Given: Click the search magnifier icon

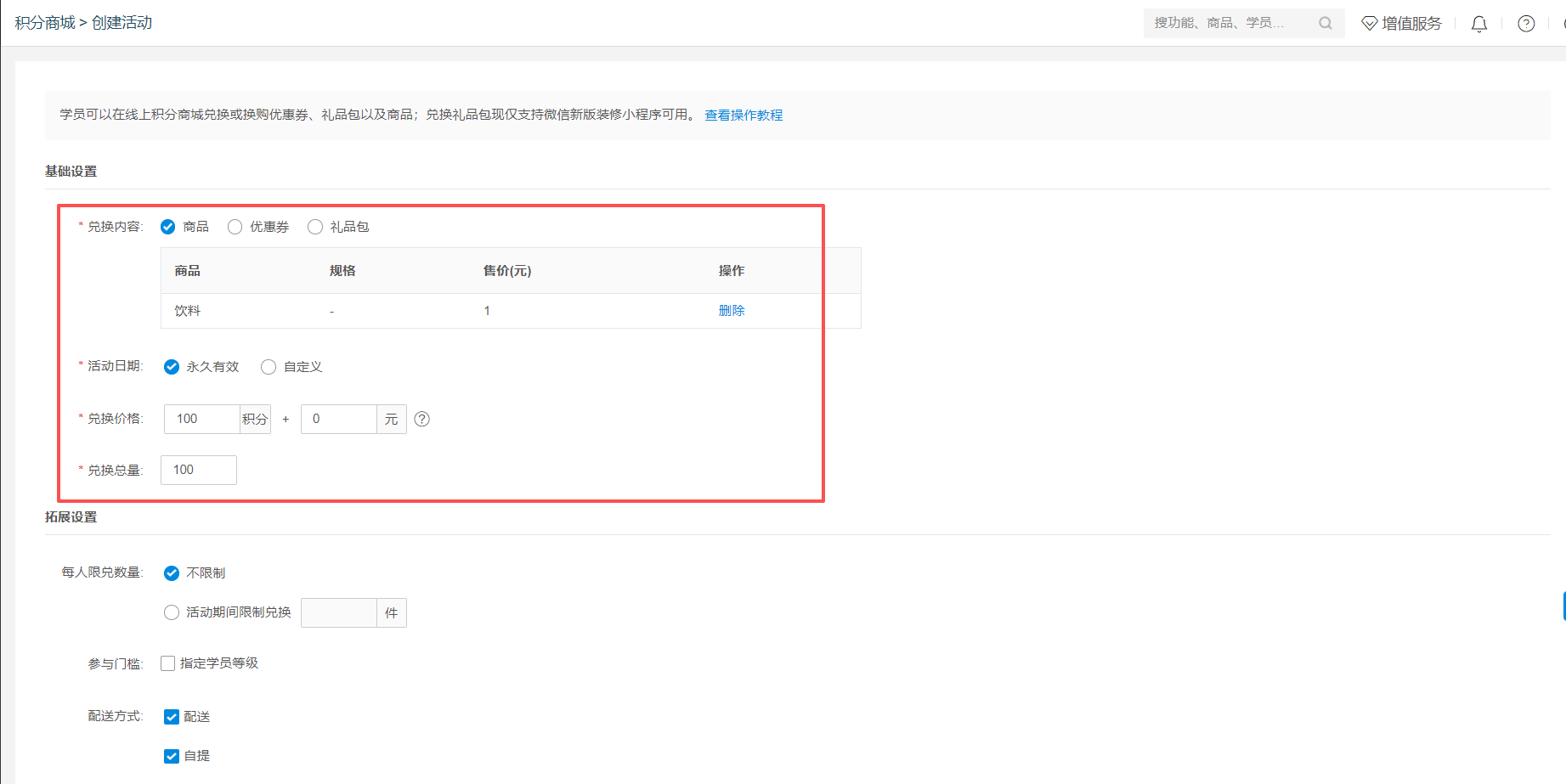Looking at the screenshot, I should 1325,23.
